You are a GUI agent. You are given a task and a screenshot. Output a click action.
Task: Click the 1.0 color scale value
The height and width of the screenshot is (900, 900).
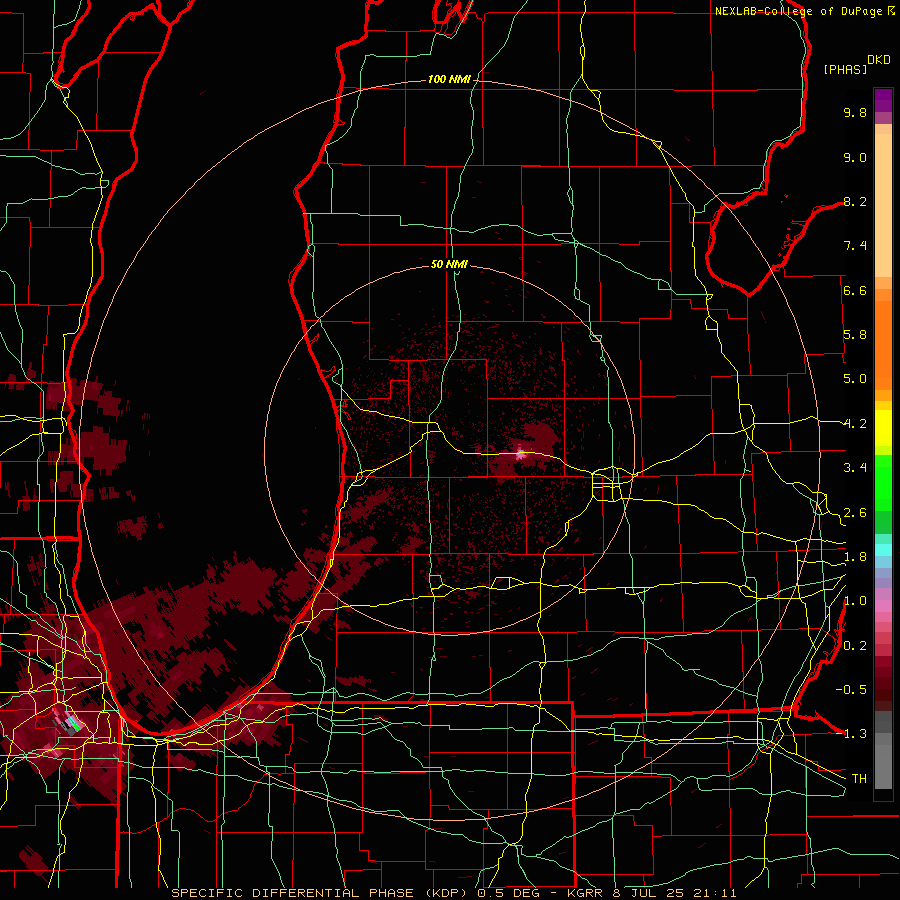[x=855, y=601]
